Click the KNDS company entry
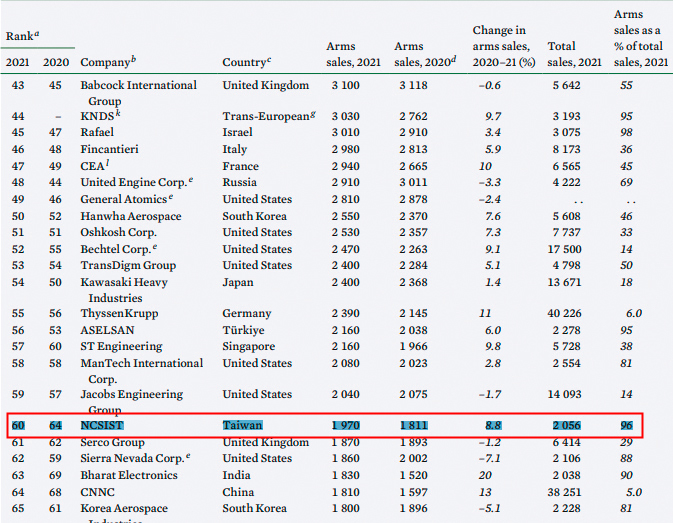 coord(100,116)
